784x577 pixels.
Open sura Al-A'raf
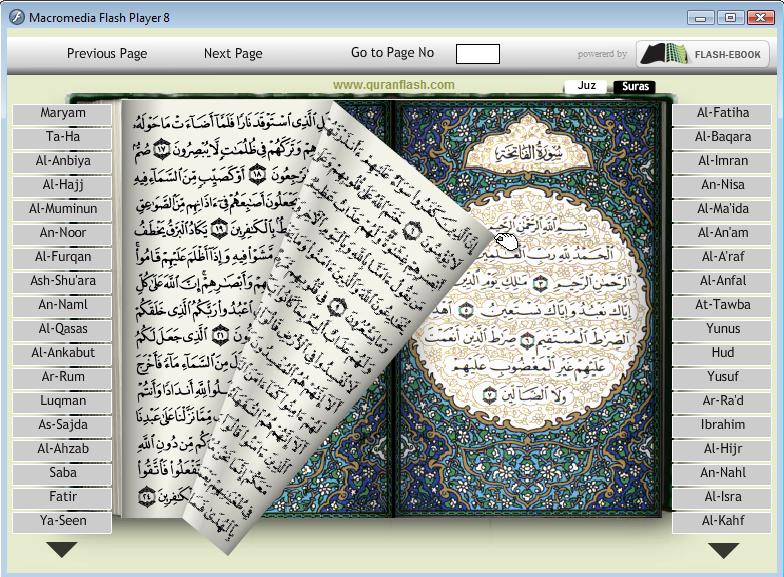722,258
